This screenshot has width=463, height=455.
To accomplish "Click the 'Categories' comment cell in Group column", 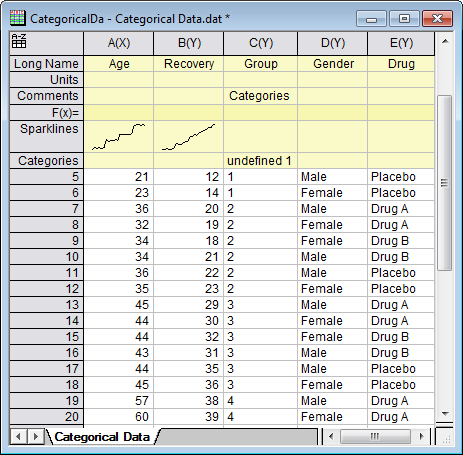I will 261,96.
